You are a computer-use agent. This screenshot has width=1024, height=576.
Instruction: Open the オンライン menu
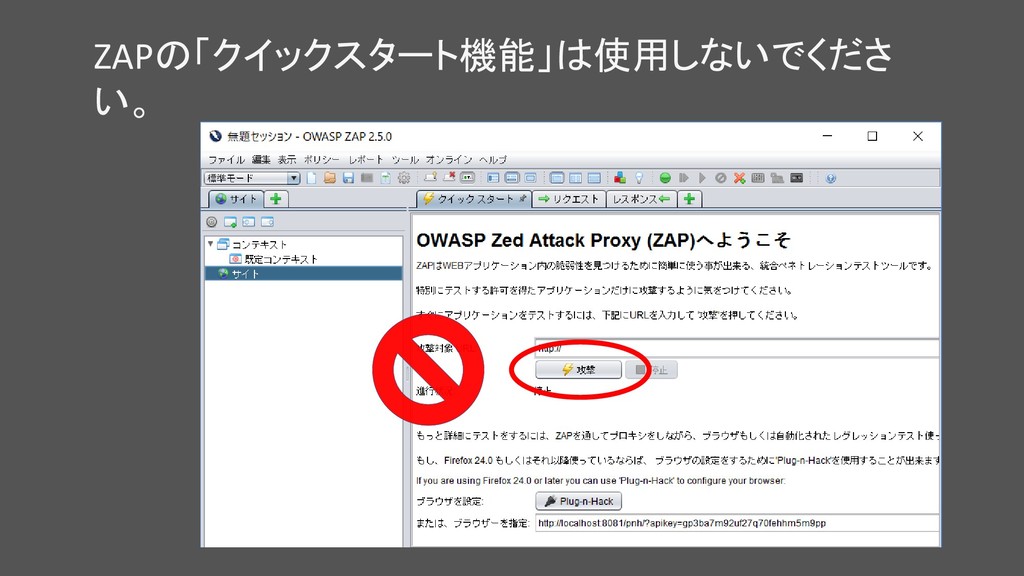449,159
